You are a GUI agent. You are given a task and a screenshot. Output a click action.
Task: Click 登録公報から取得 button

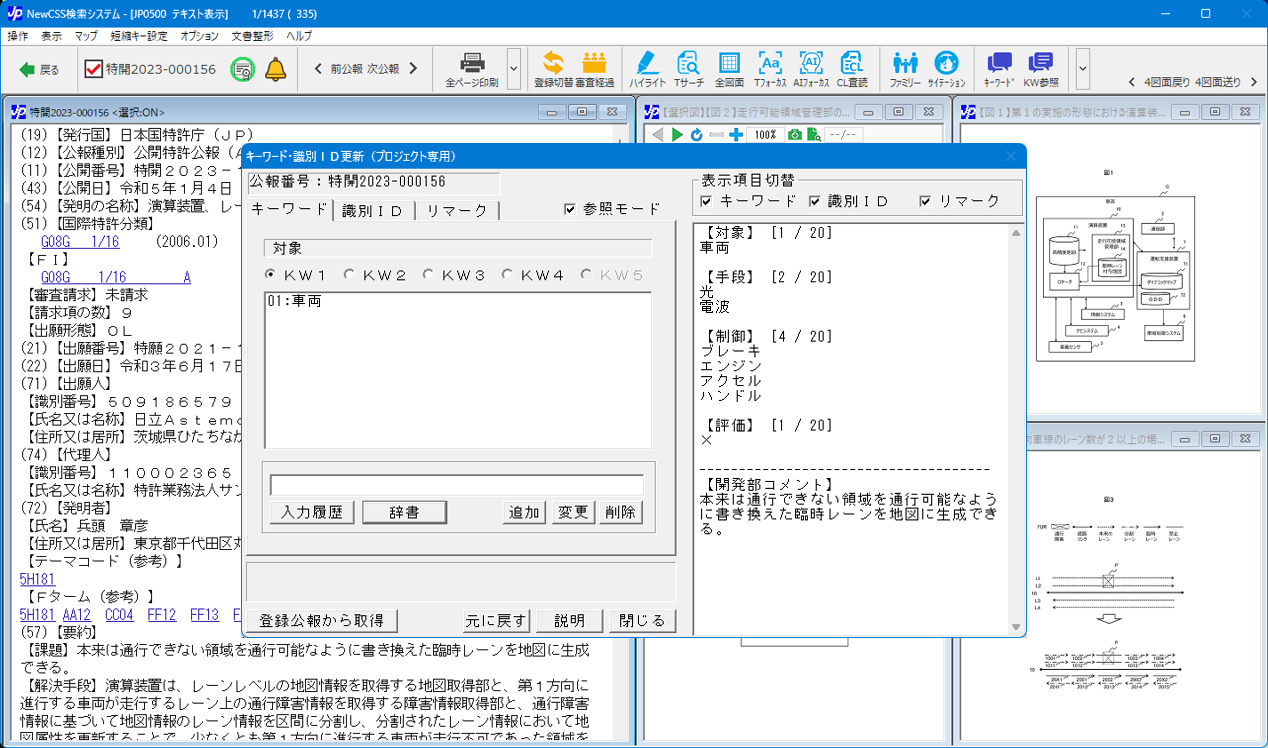pyautogui.click(x=322, y=620)
